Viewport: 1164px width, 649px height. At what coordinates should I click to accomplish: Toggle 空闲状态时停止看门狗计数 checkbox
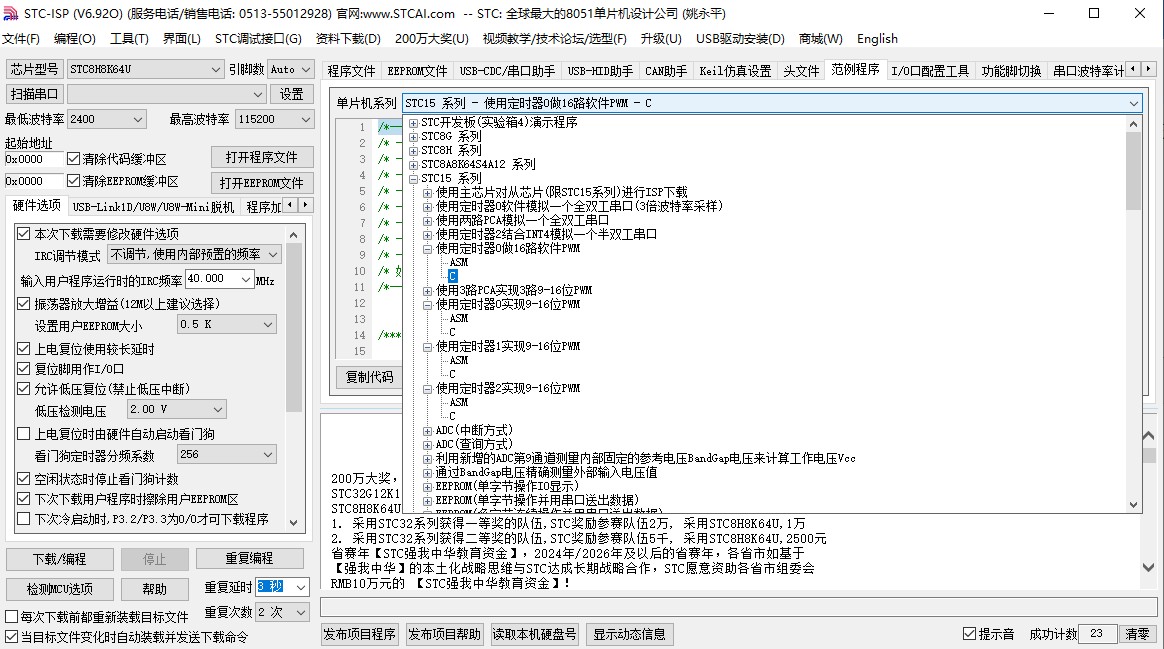23,480
